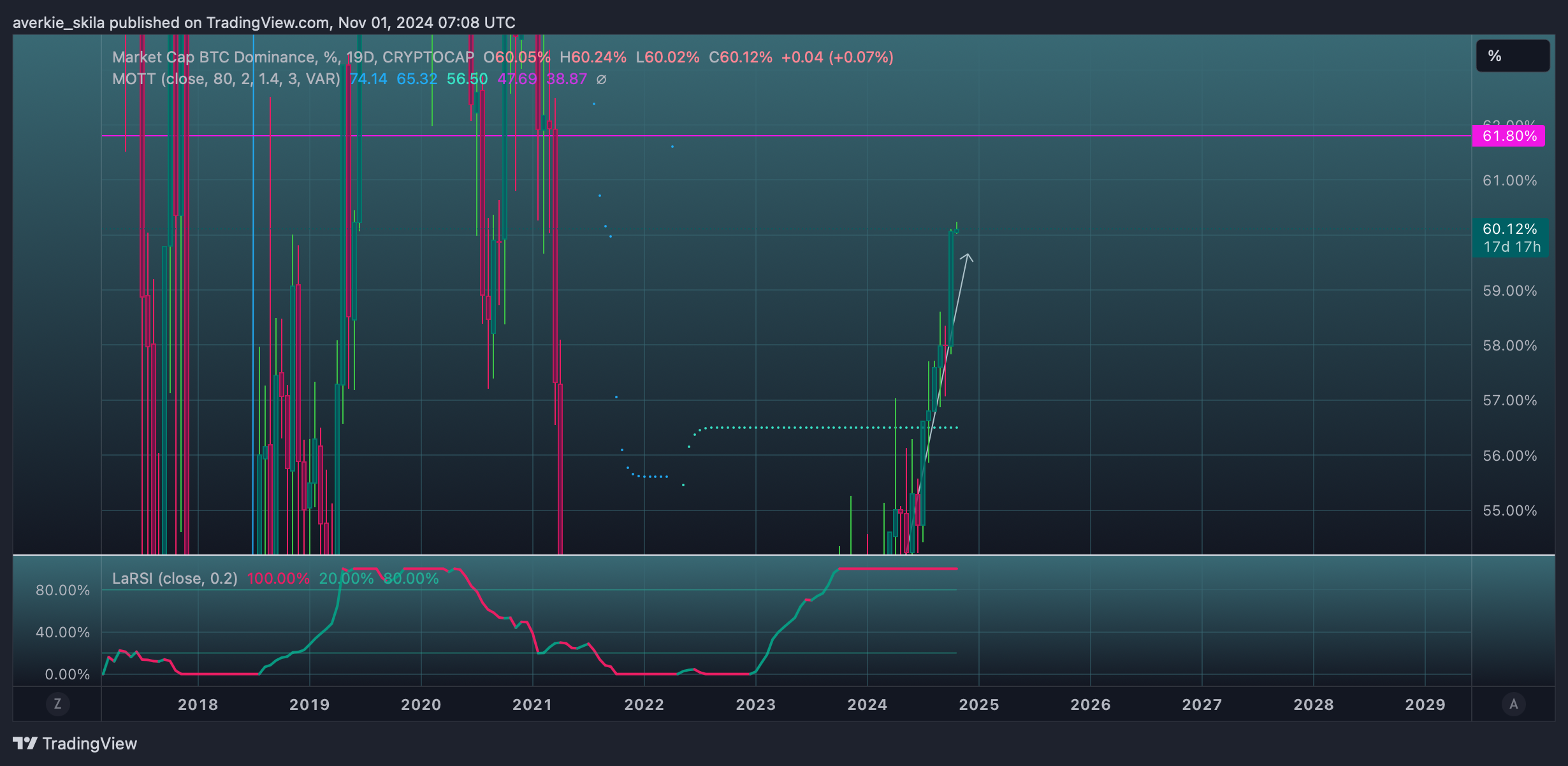Click the current price label 60.12%
This screenshot has height=766, width=1568.
(1510, 229)
